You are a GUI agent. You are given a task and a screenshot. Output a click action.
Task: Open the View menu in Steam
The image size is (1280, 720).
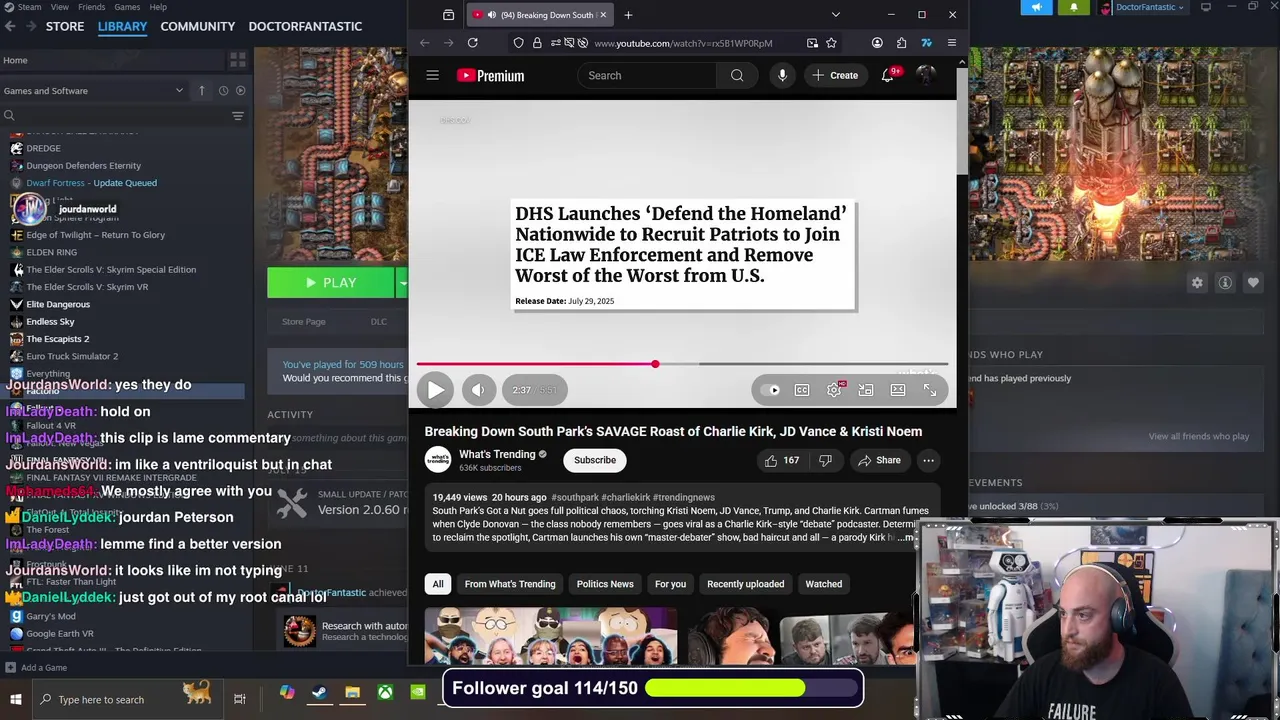61,7
